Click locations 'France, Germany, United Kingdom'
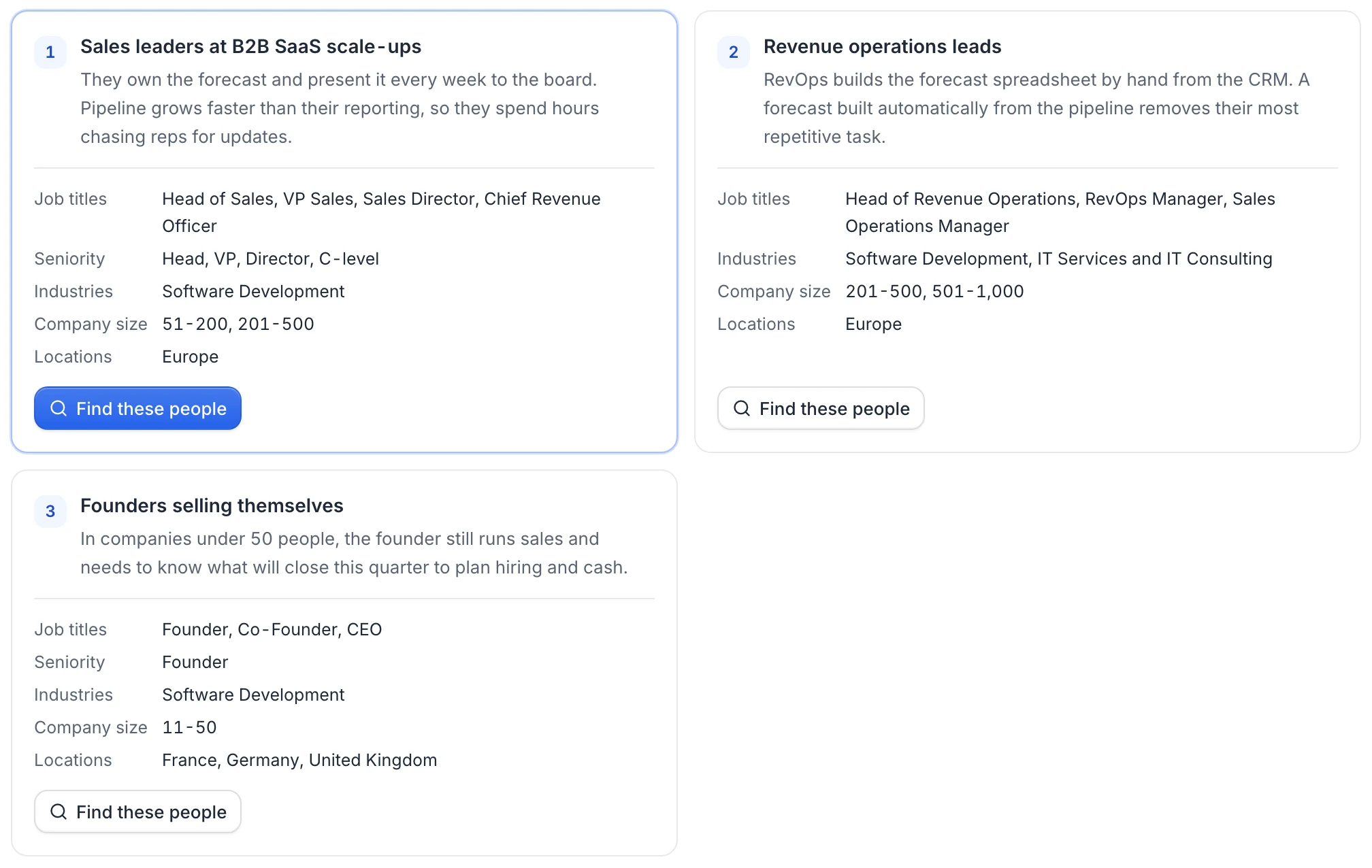Image resolution: width=1372 pixels, height=868 pixels. (x=299, y=760)
